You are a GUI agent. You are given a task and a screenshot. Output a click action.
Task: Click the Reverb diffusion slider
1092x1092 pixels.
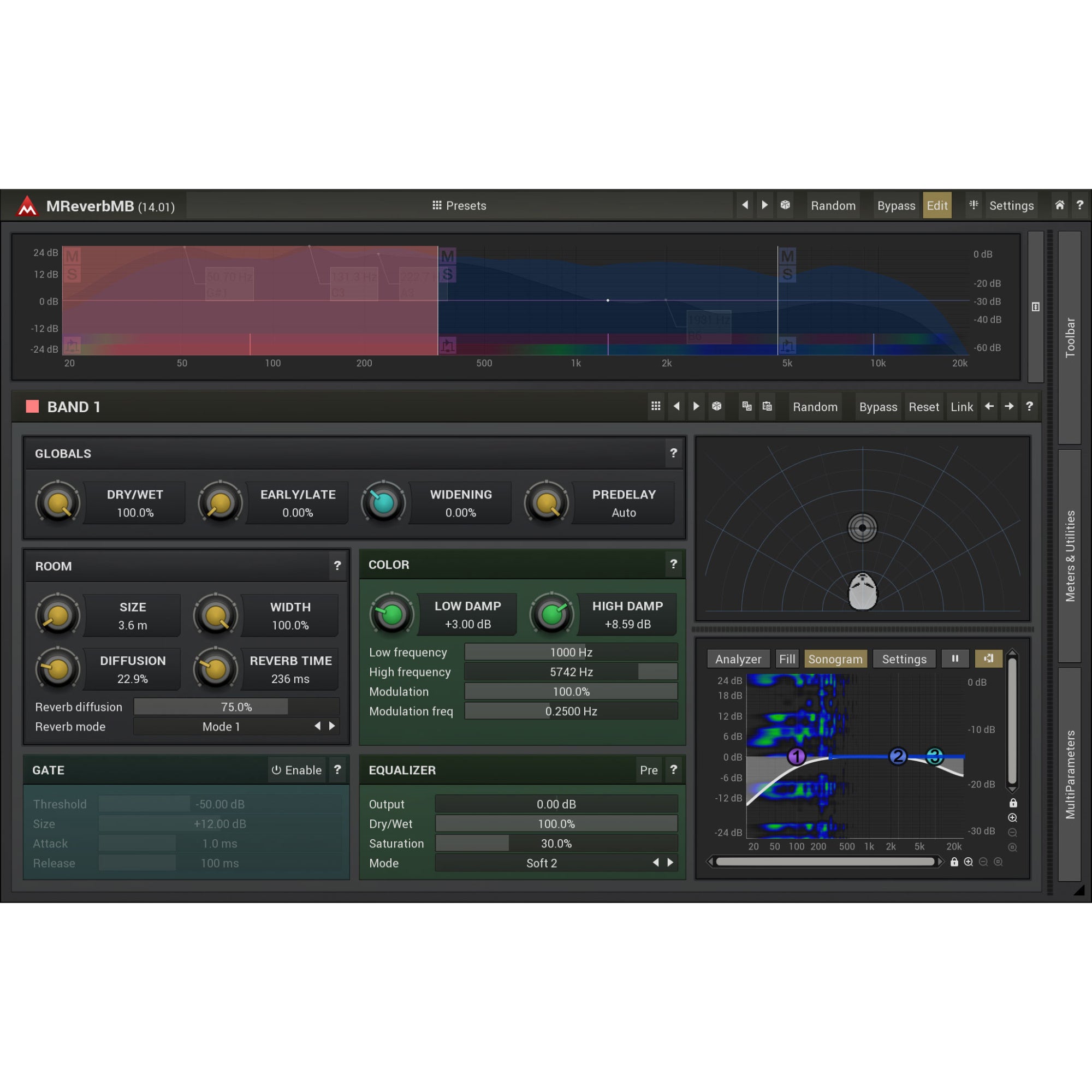point(236,707)
